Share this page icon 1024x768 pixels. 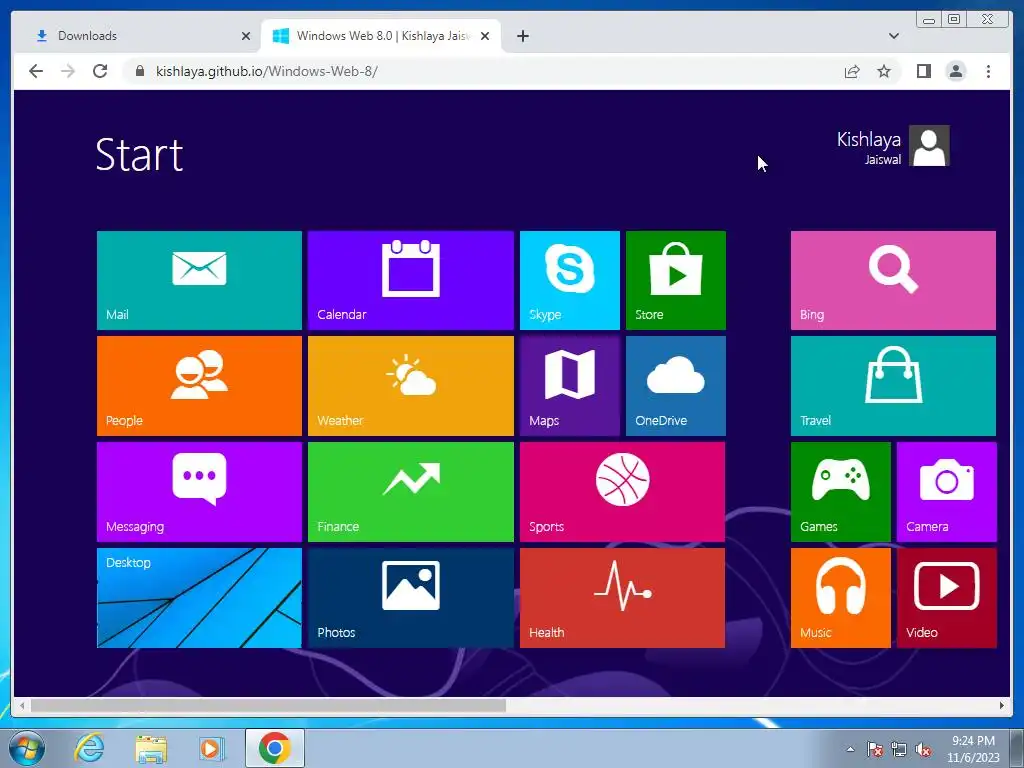click(852, 71)
